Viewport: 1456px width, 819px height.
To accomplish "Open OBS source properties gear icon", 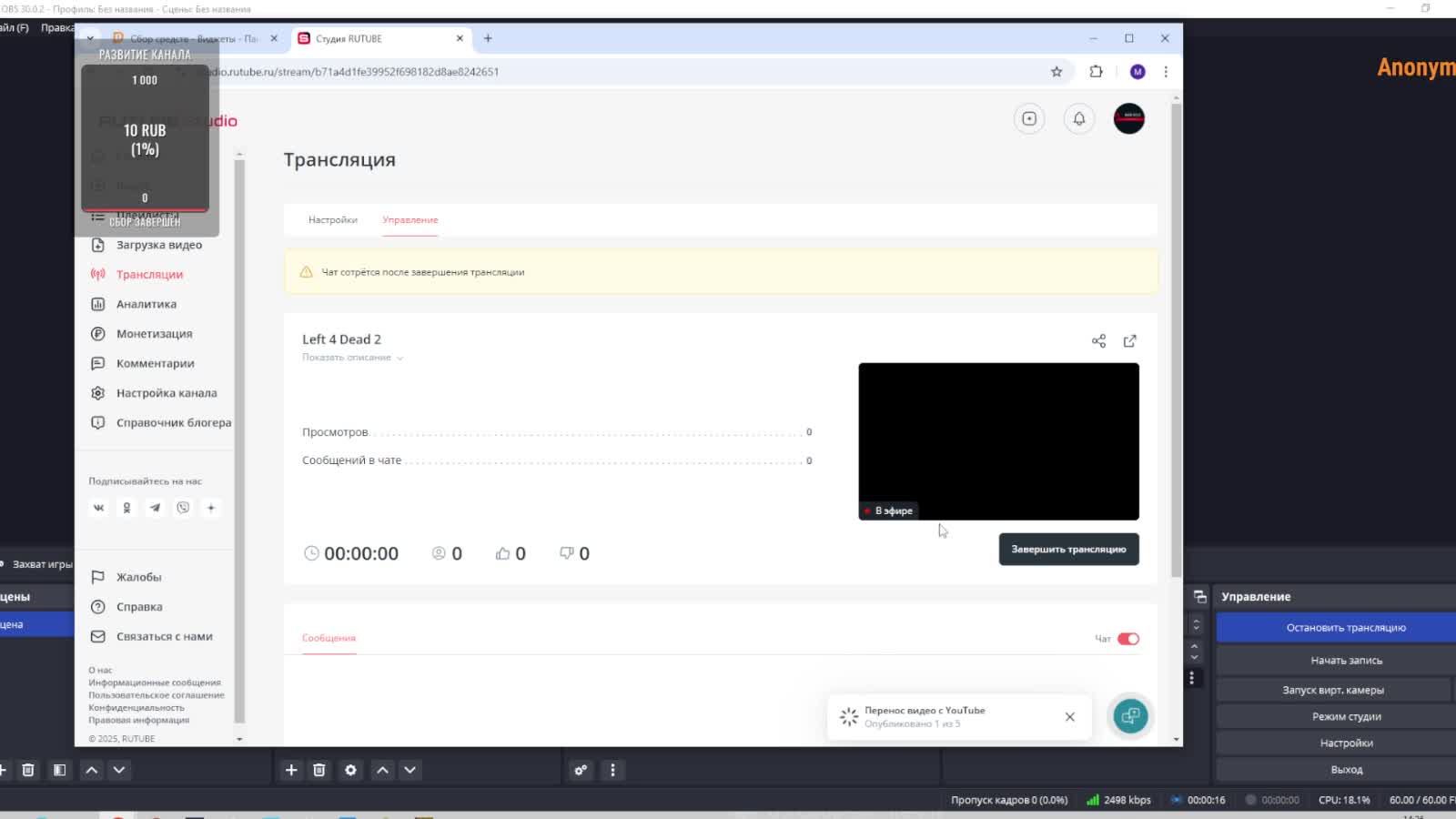I will pos(350,770).
